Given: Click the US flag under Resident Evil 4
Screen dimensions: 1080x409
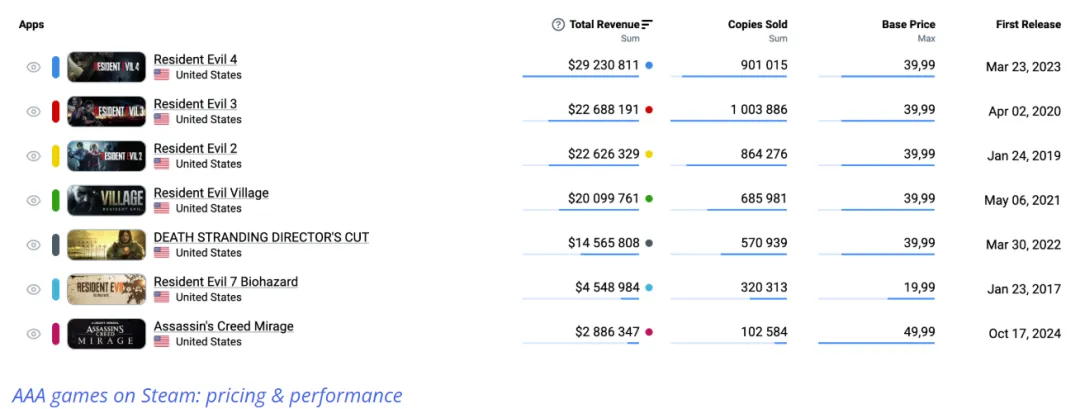Looking at the screenshot, I should [161, 75].
